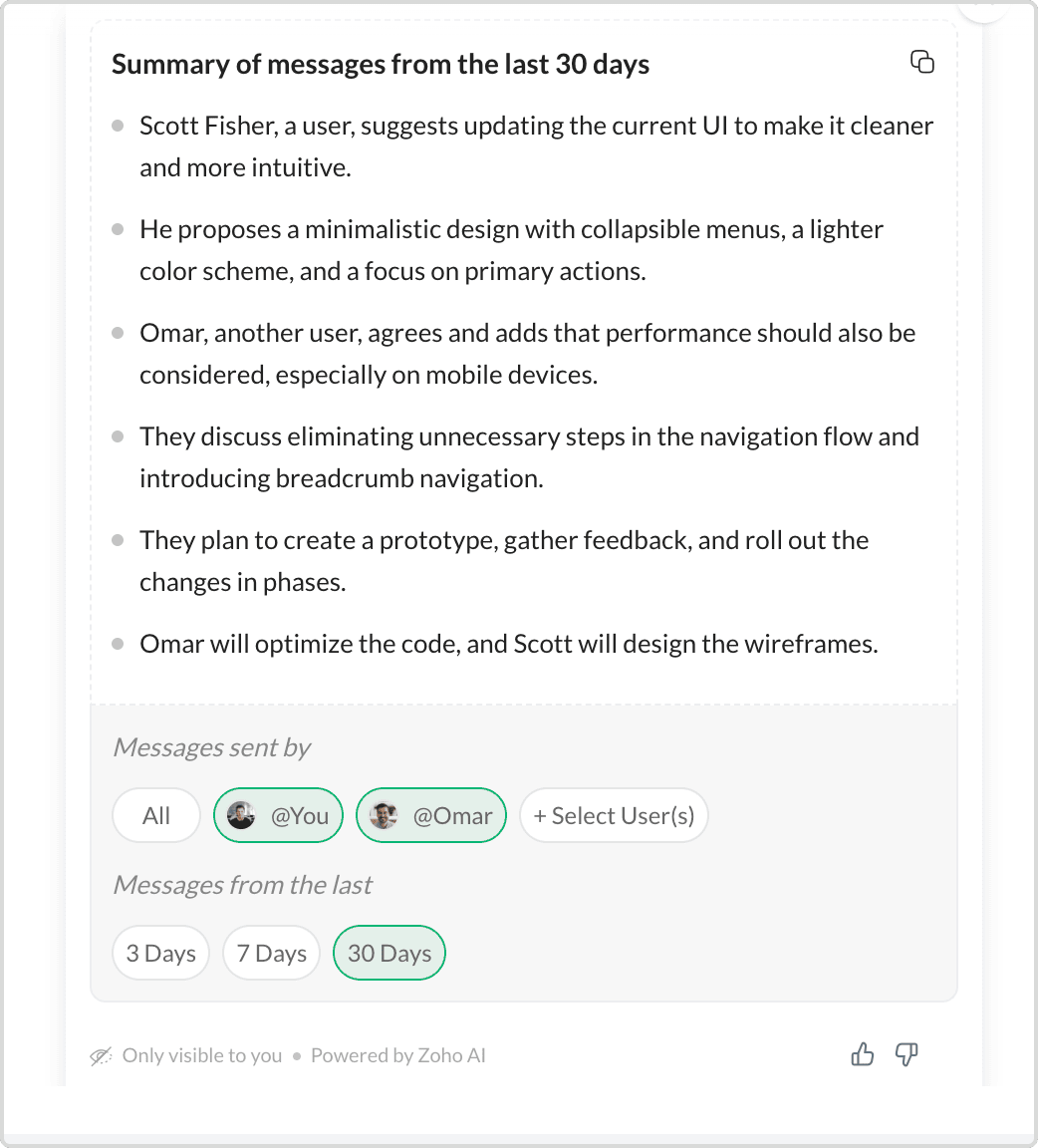
Task: Click the thumbs down feedback icon
Action: point(907,1054)
